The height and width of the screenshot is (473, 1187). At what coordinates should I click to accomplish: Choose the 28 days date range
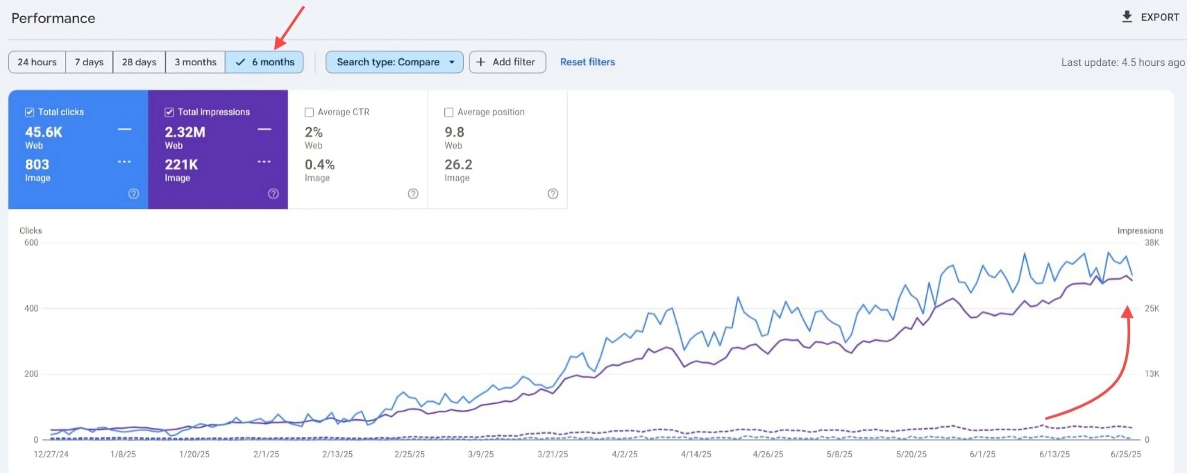139,62
